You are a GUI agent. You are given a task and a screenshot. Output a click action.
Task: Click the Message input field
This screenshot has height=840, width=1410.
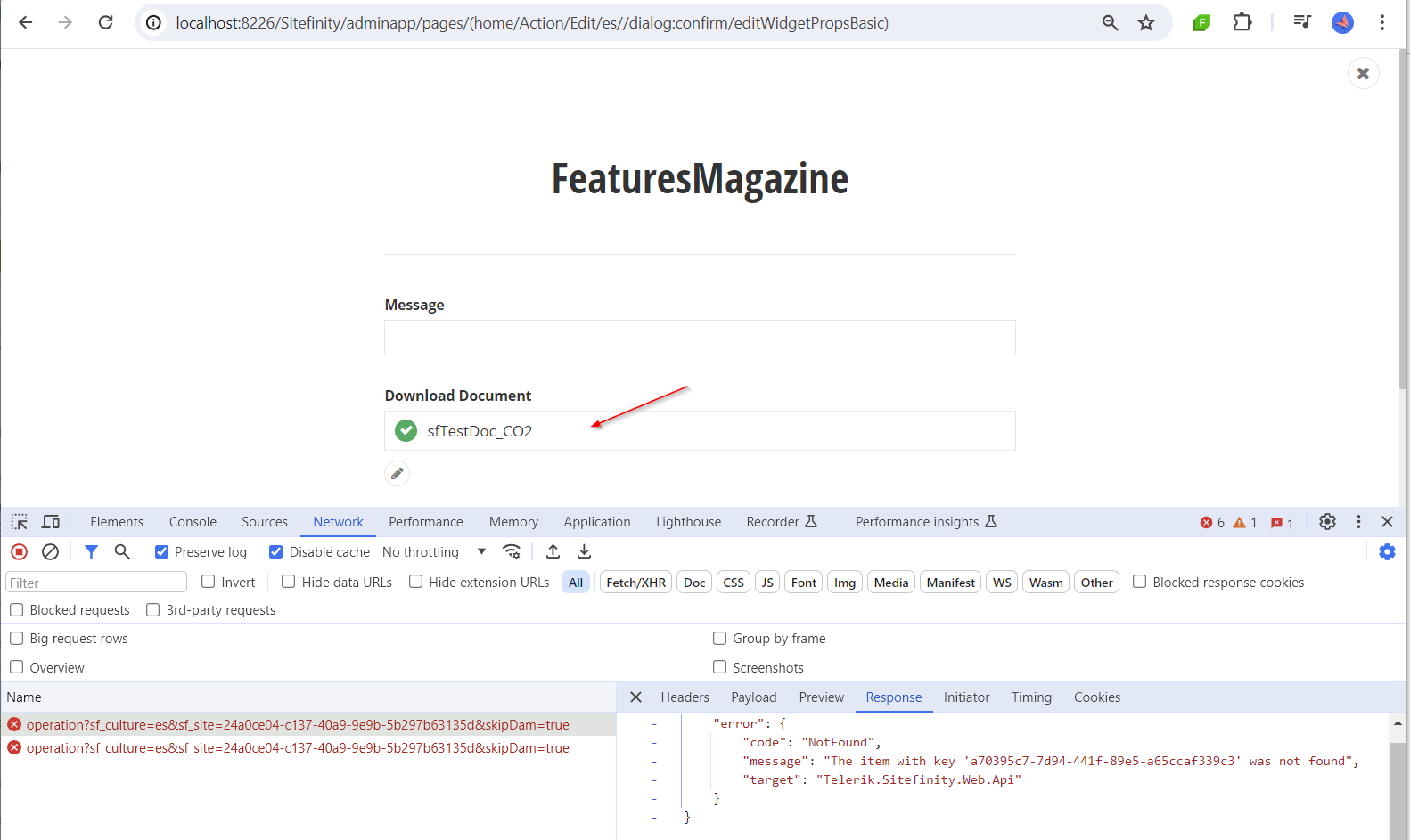700,338
